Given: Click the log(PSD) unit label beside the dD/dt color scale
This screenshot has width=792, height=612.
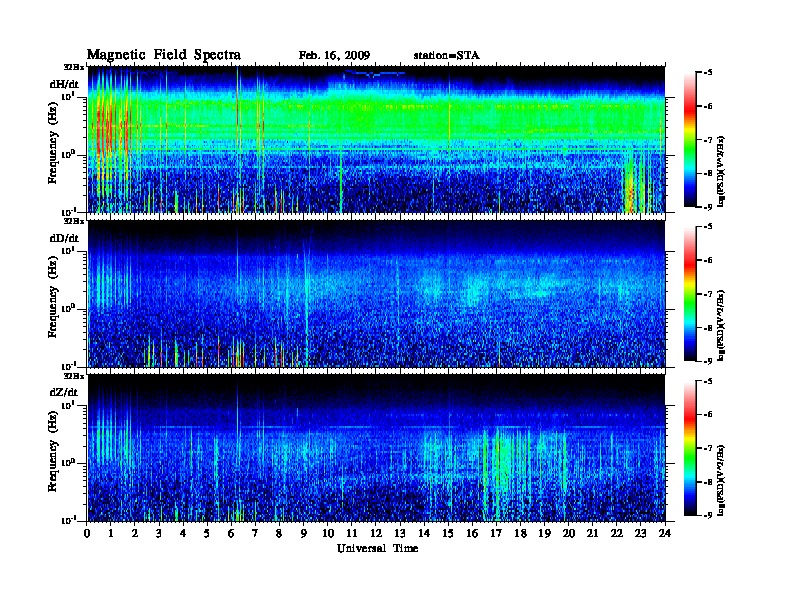Looking at the screenshot, I should 721,326.
